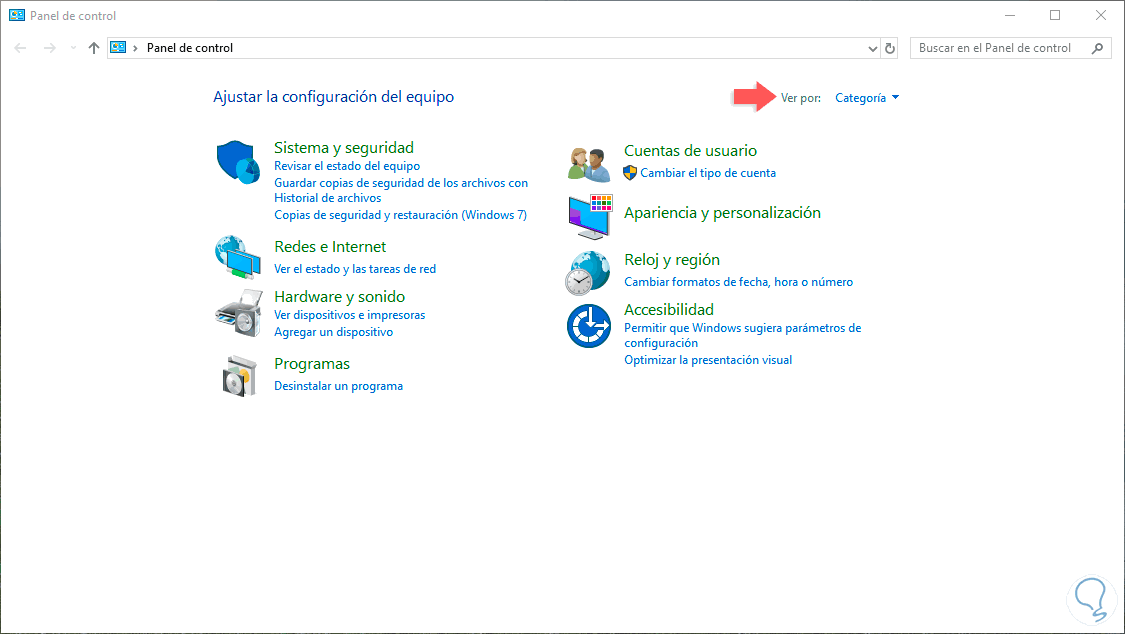Minimize the Panel de control window
Image resolution: width=1125 pixels, height=634 pixels.
point(1009,15)
